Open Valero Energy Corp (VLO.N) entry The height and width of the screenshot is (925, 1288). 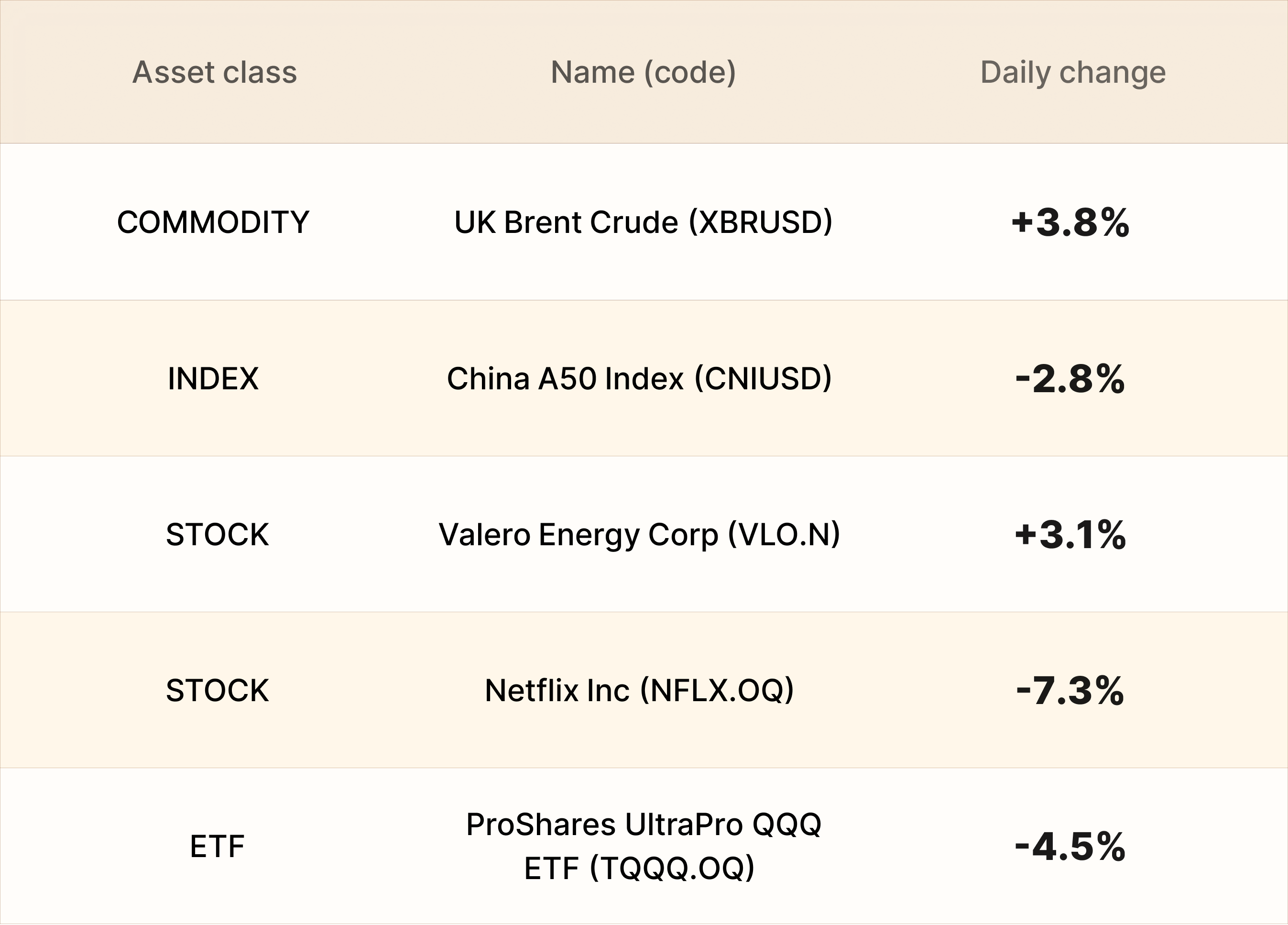pyautogui.click(x=639, y=535)
